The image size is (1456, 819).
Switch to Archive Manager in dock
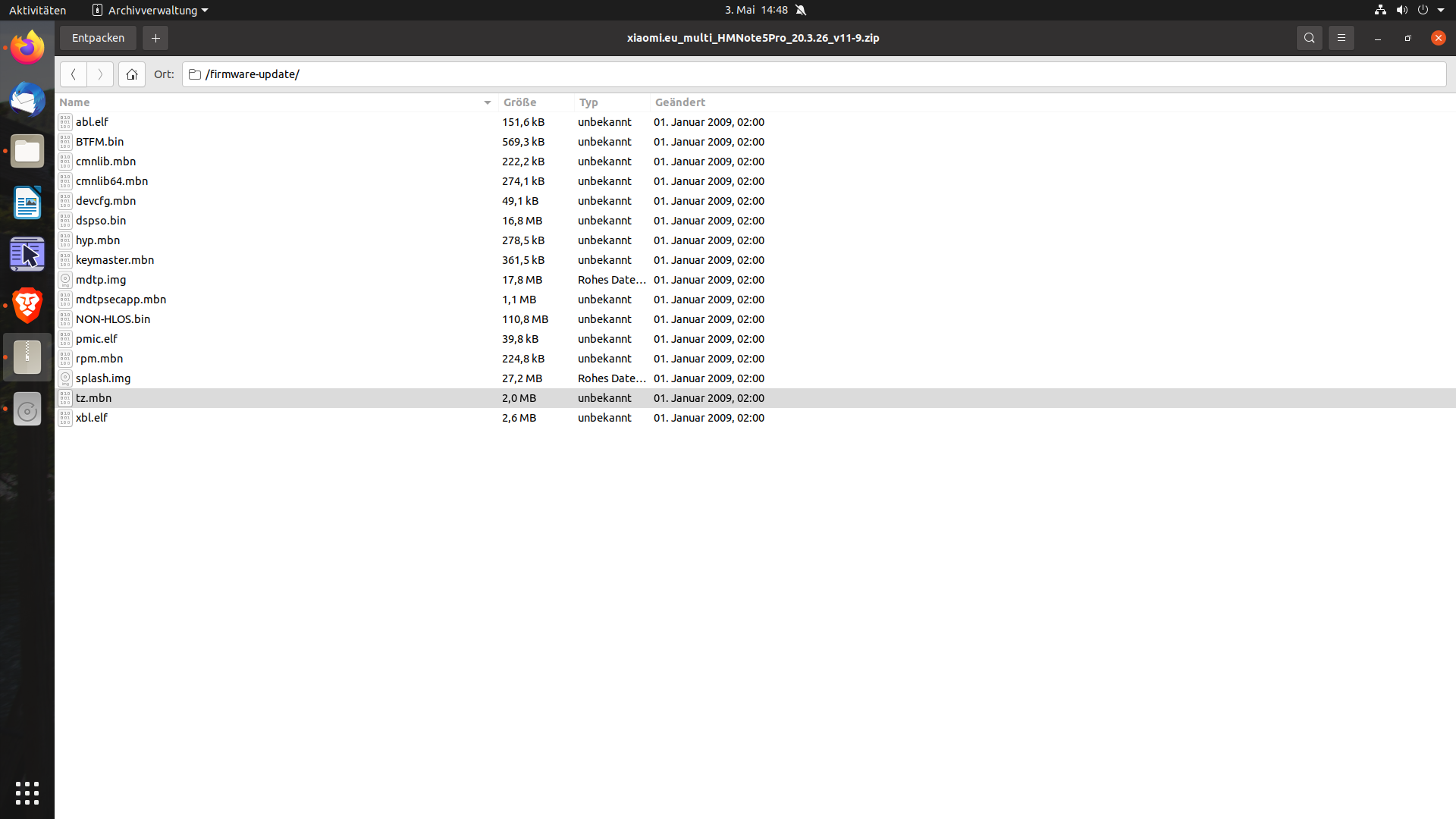(27, 357)
